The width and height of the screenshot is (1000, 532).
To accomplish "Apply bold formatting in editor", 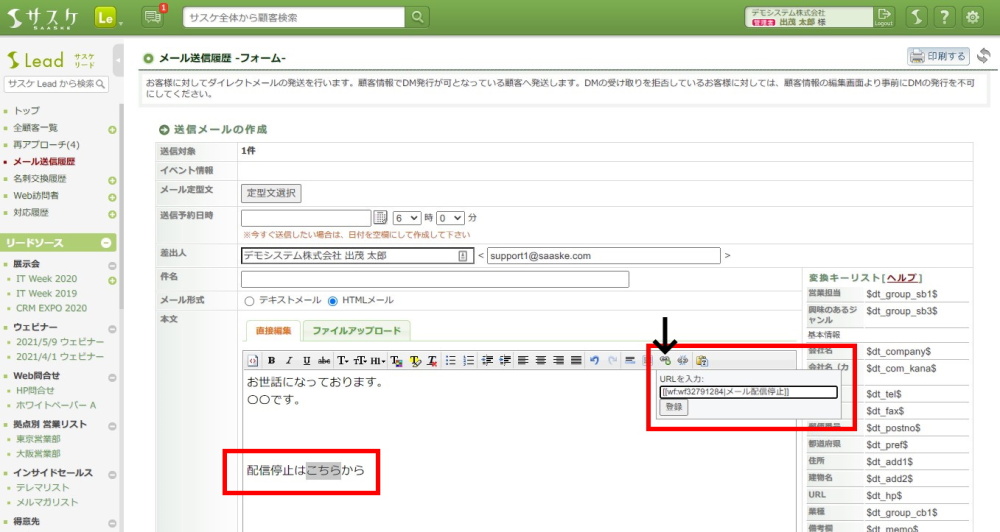I will pos(271,360).
